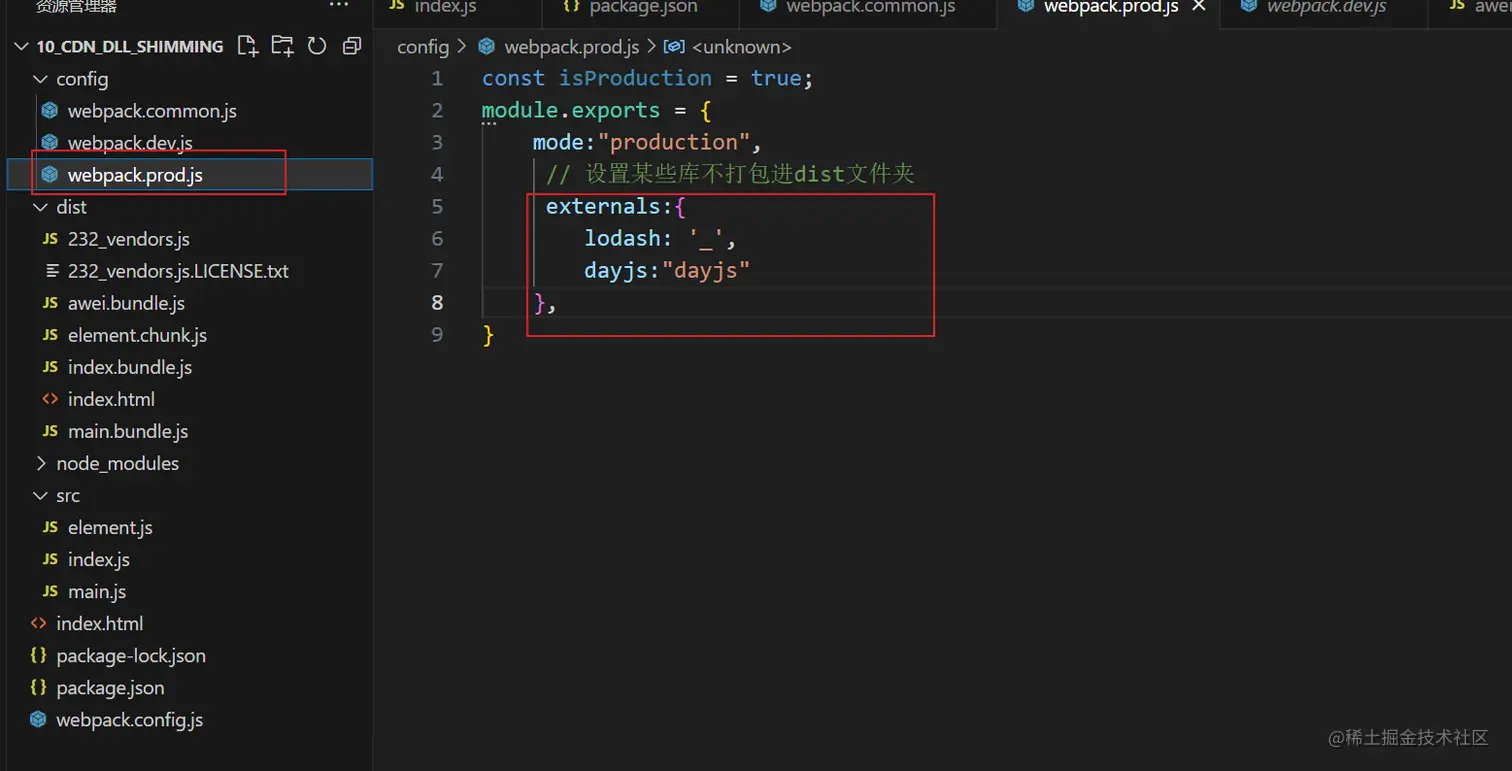The width and height of the screenshot is (1512, 771).
Task: Click the New Folder icon
Action: [283, 46]
